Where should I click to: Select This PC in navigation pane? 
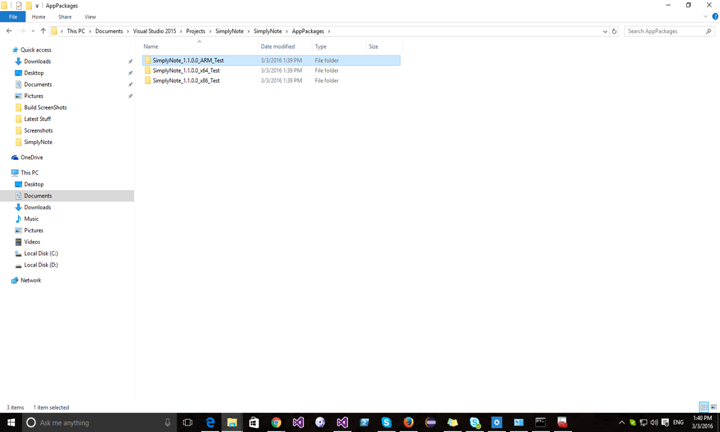(29, 173)
